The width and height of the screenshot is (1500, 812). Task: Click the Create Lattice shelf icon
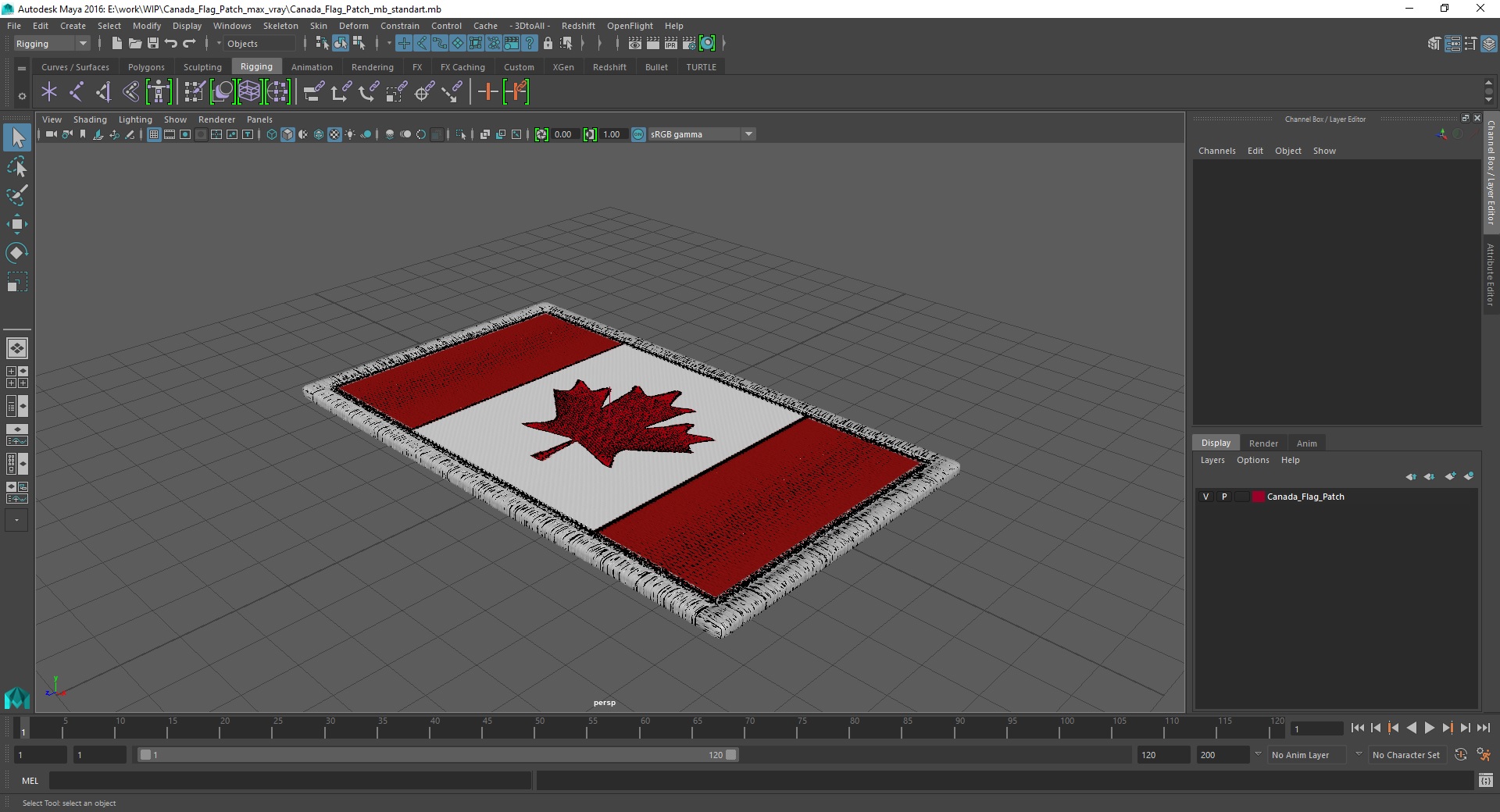pos(250,92)
